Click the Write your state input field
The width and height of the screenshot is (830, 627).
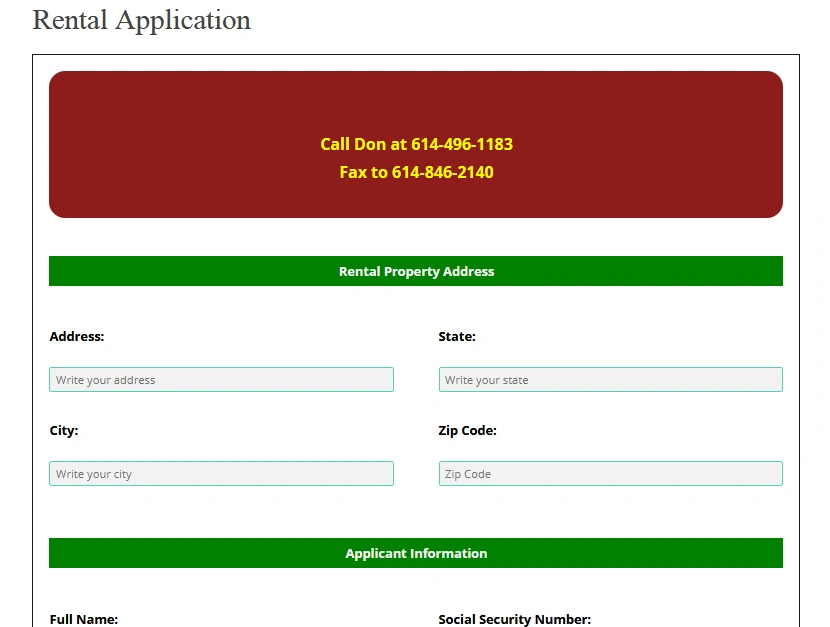pos(610,379)
